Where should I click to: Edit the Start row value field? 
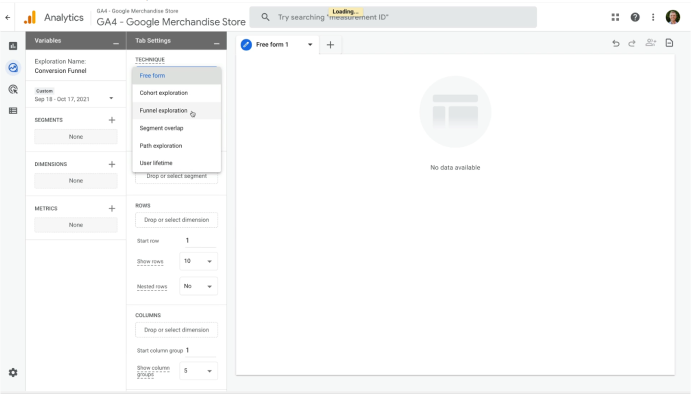click(x=201, y=241)
